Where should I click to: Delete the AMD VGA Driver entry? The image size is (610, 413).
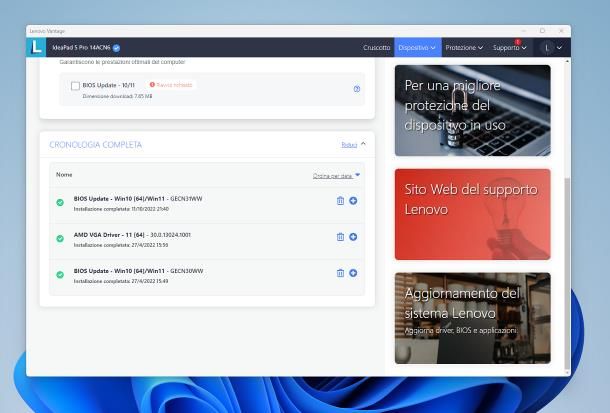[x=340, y=237]
